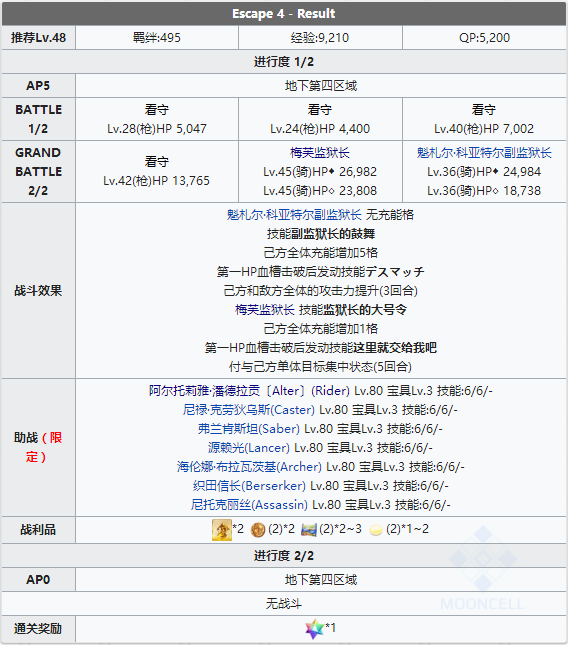Open 尼托克丽丝(Assassin) support link
Viewport: 568px width, 645px height.
(x=249, y=504)
